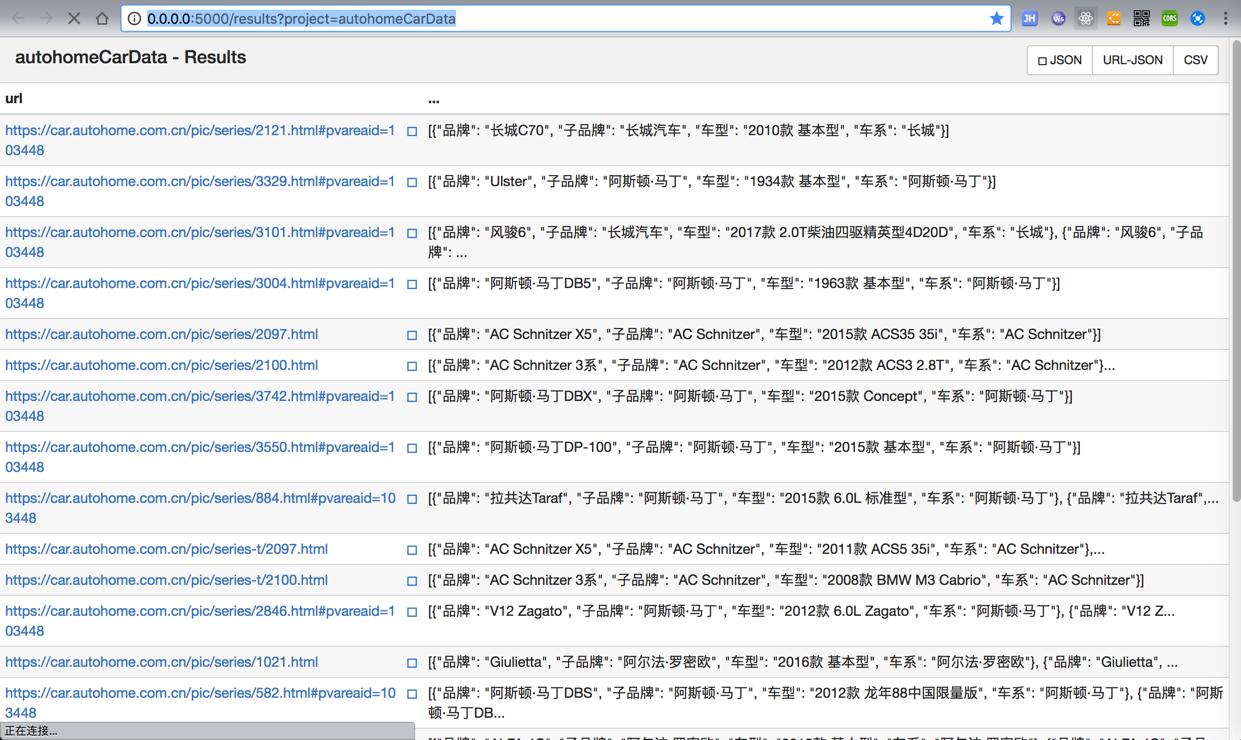Open detail icon for series/2121 row
Viewport: 1241px width, 740px height.
coord(412,131)
